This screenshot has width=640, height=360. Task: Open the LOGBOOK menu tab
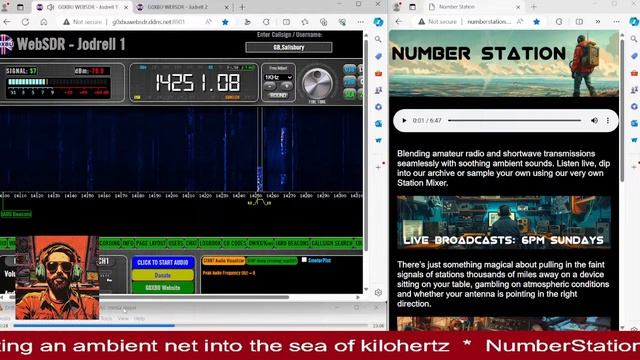(210, 243)
